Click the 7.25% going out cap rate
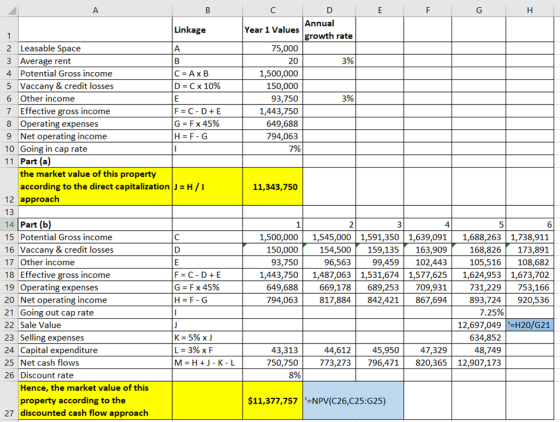 [479, 312]
